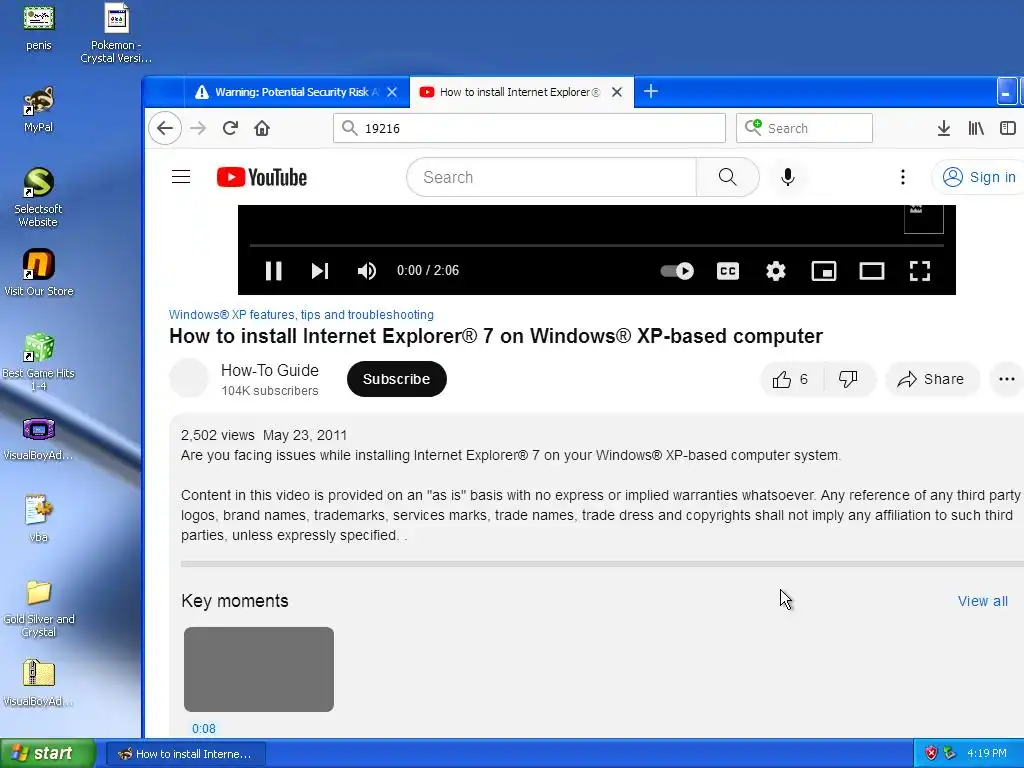Go to the browser home page icon

262,128
